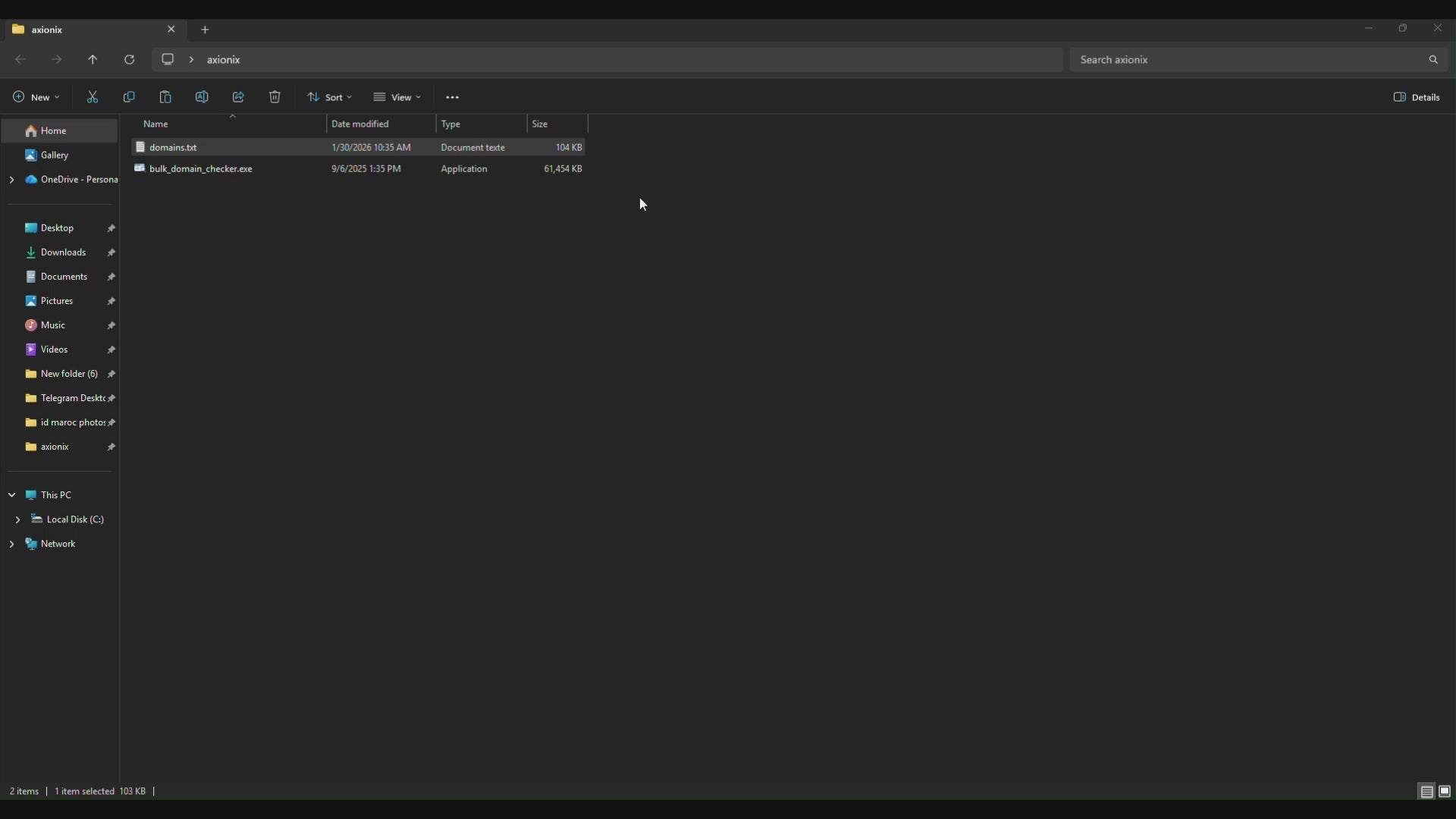Switch to compact details view in status bar
This screenshot has height=819, width=1456.
(x=1426, y=791)
